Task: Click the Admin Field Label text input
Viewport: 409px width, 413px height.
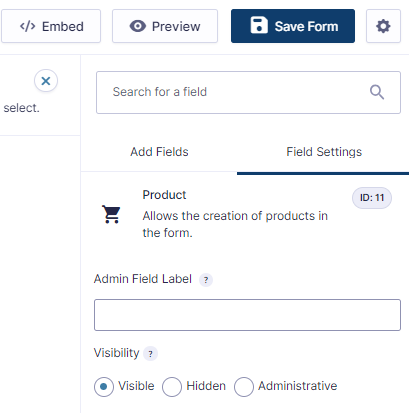Action: (247, 315)
